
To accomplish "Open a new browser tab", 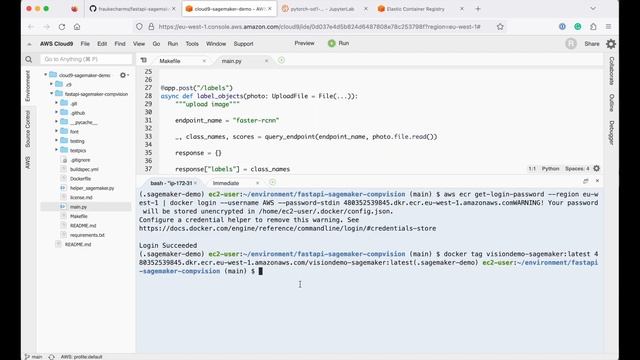I will point(478,9).
